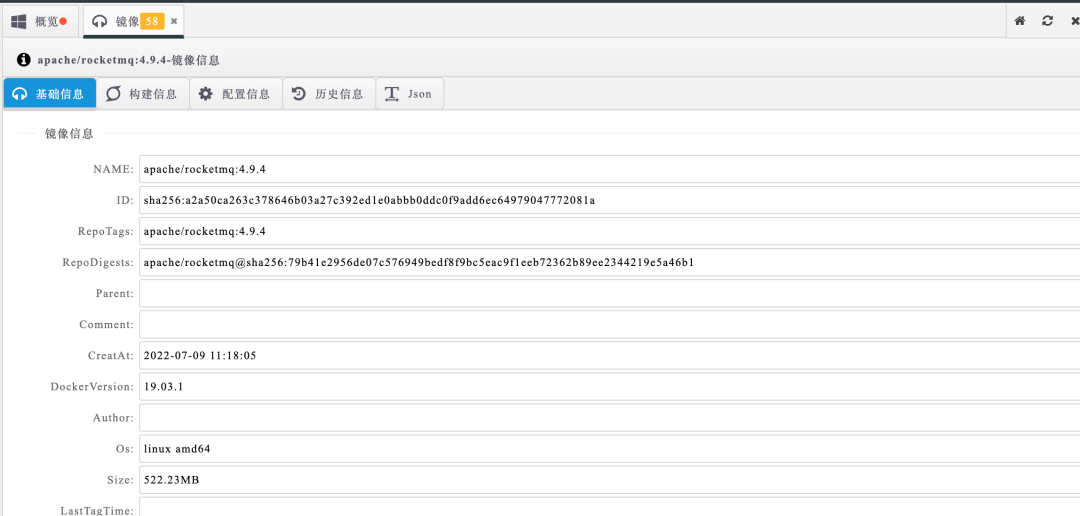The image size is (1080, 516).
Task: Click the ID sha256 field
Action: 610,200
